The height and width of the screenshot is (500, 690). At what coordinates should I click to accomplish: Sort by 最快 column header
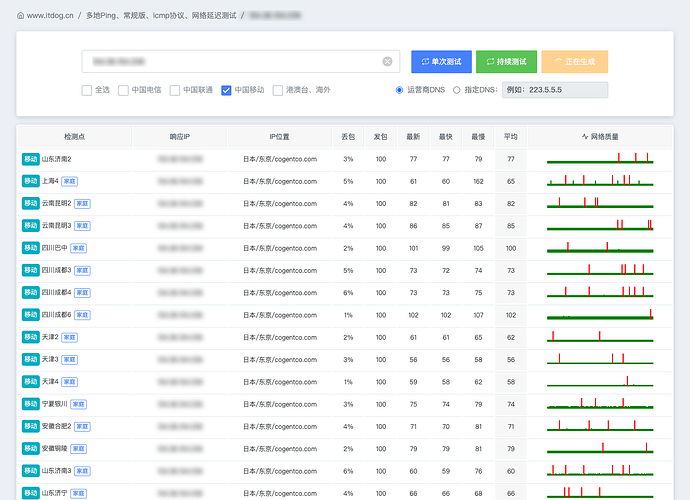pyautogui.click(x=446, y=137)
